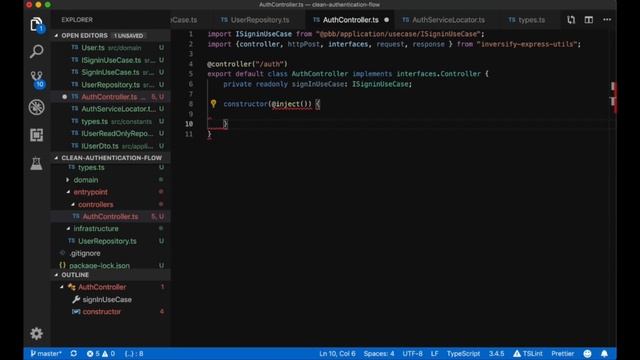Image resolution: width=640 pixels, height=360 pixels.
Task: Click the Prettier status bar item
Action: 562,353
